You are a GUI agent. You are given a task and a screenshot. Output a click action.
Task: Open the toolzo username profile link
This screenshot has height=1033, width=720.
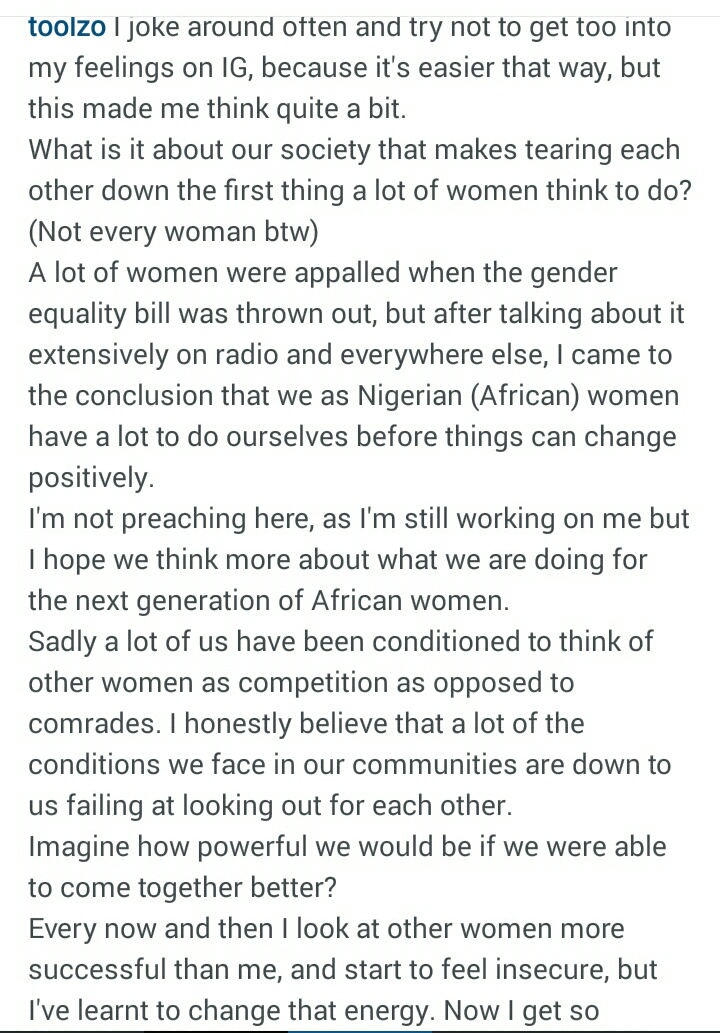[x=66, y=27]
